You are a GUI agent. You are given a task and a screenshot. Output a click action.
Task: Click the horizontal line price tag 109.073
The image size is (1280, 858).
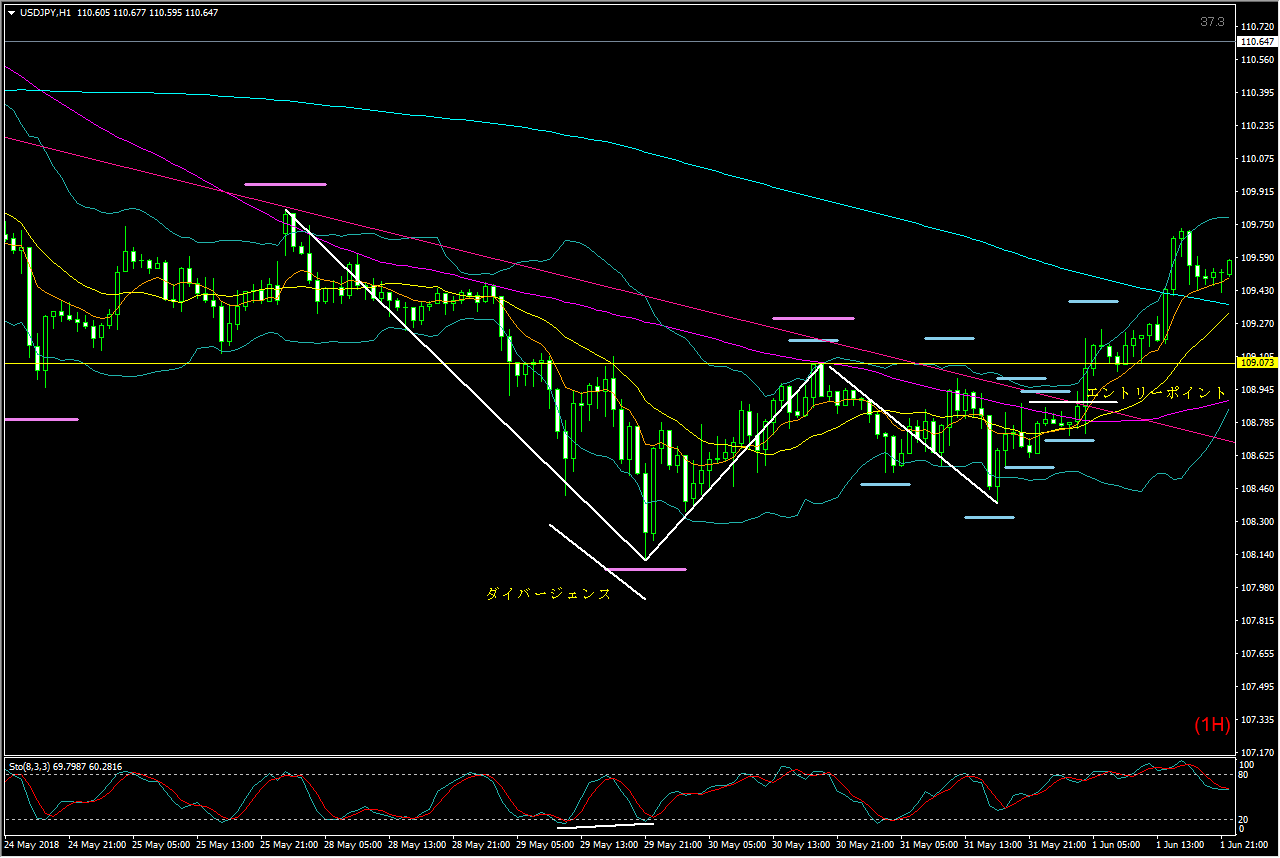pyautogui.click(x=1257, y=363)
